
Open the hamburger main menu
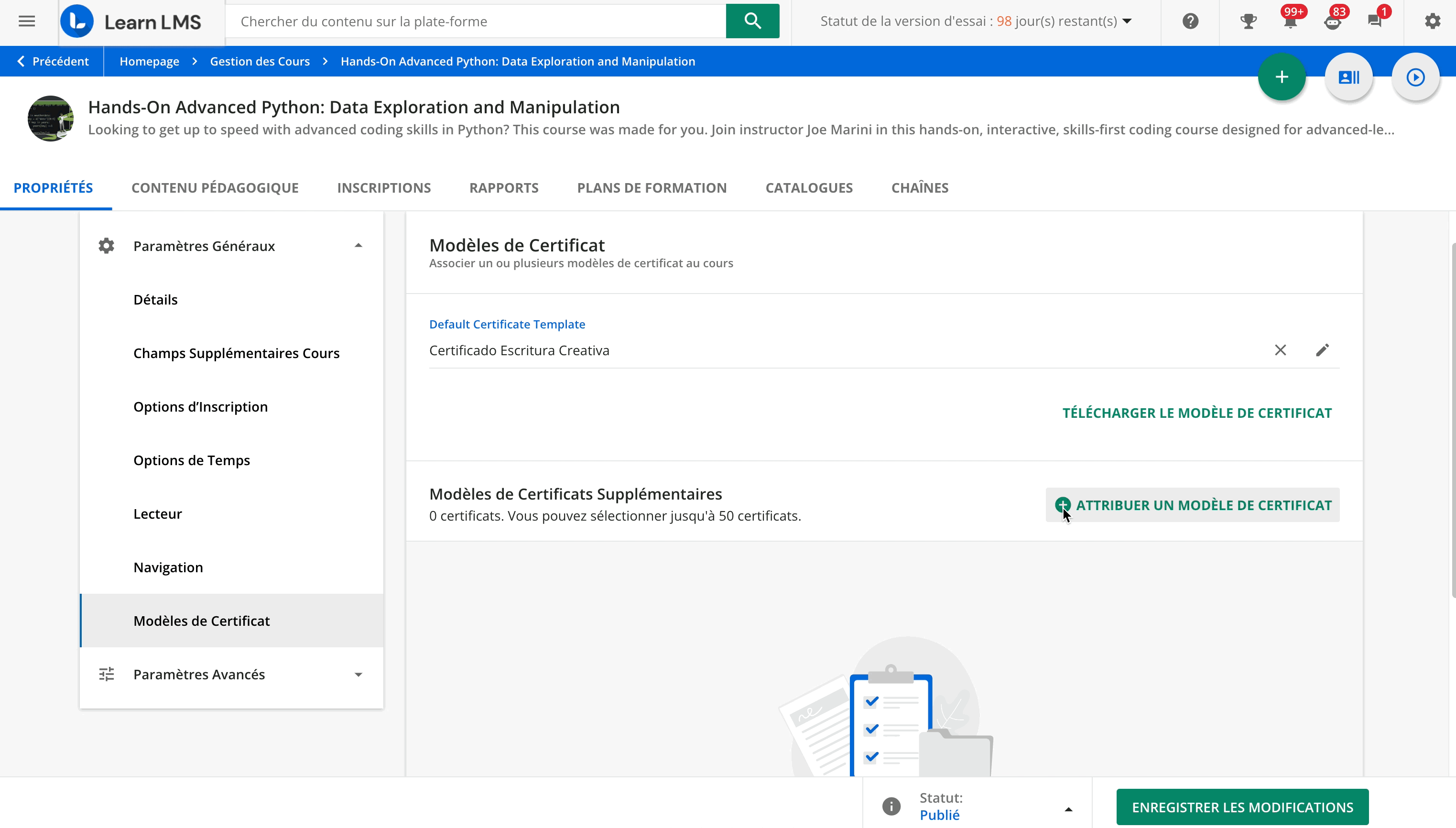[27, 22]
